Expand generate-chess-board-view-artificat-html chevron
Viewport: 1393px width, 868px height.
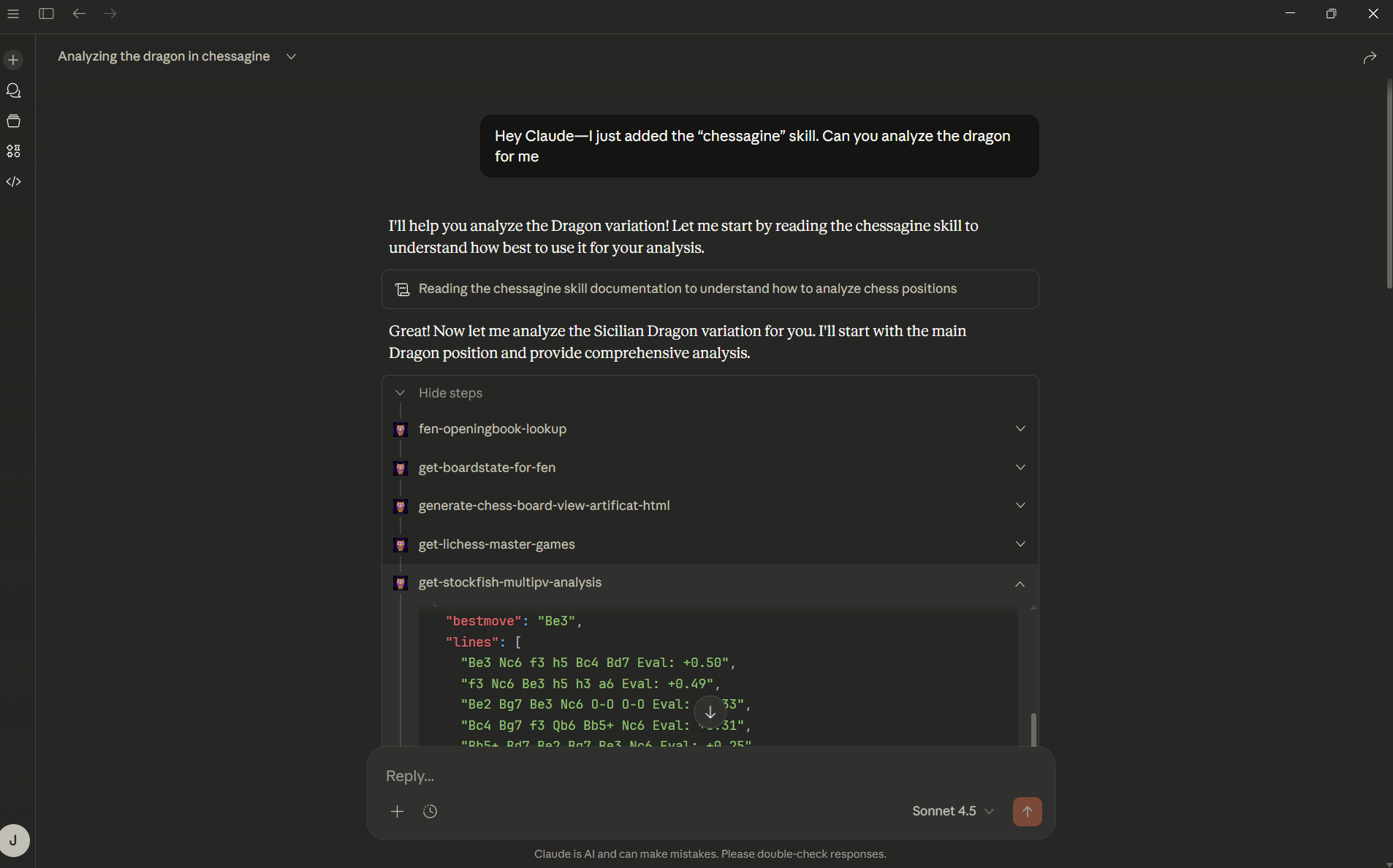[1020, 506]
